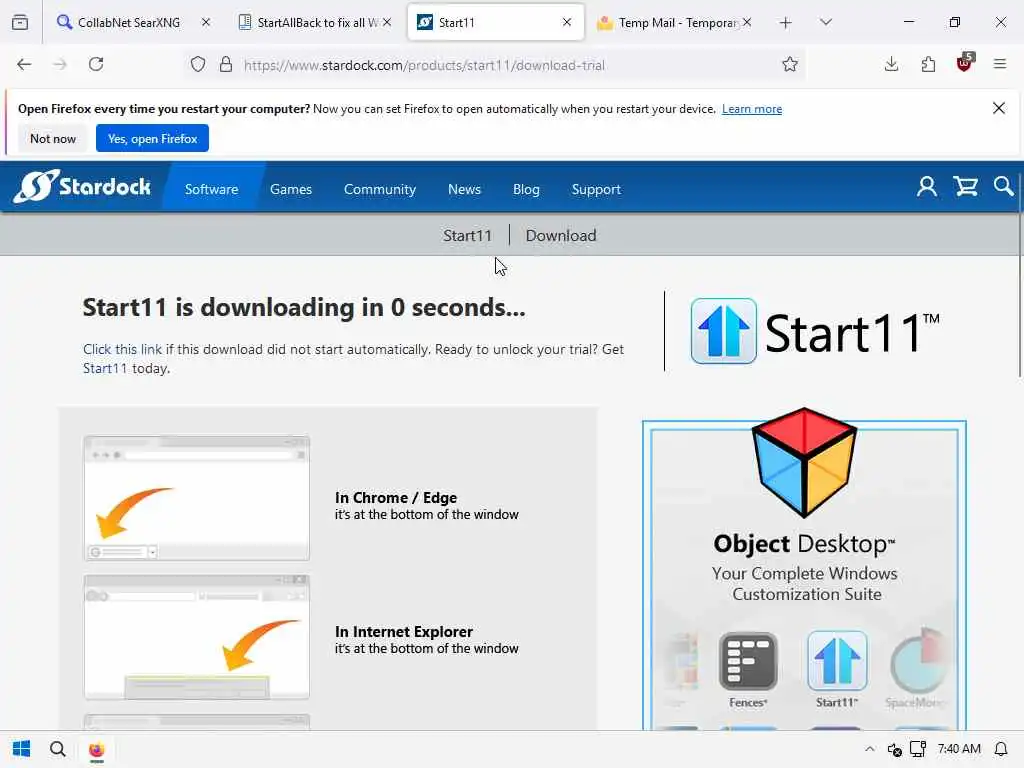Close the Start11 tab
The height and width of the screenshot is (768, 1024).
[x=567, y=22]
